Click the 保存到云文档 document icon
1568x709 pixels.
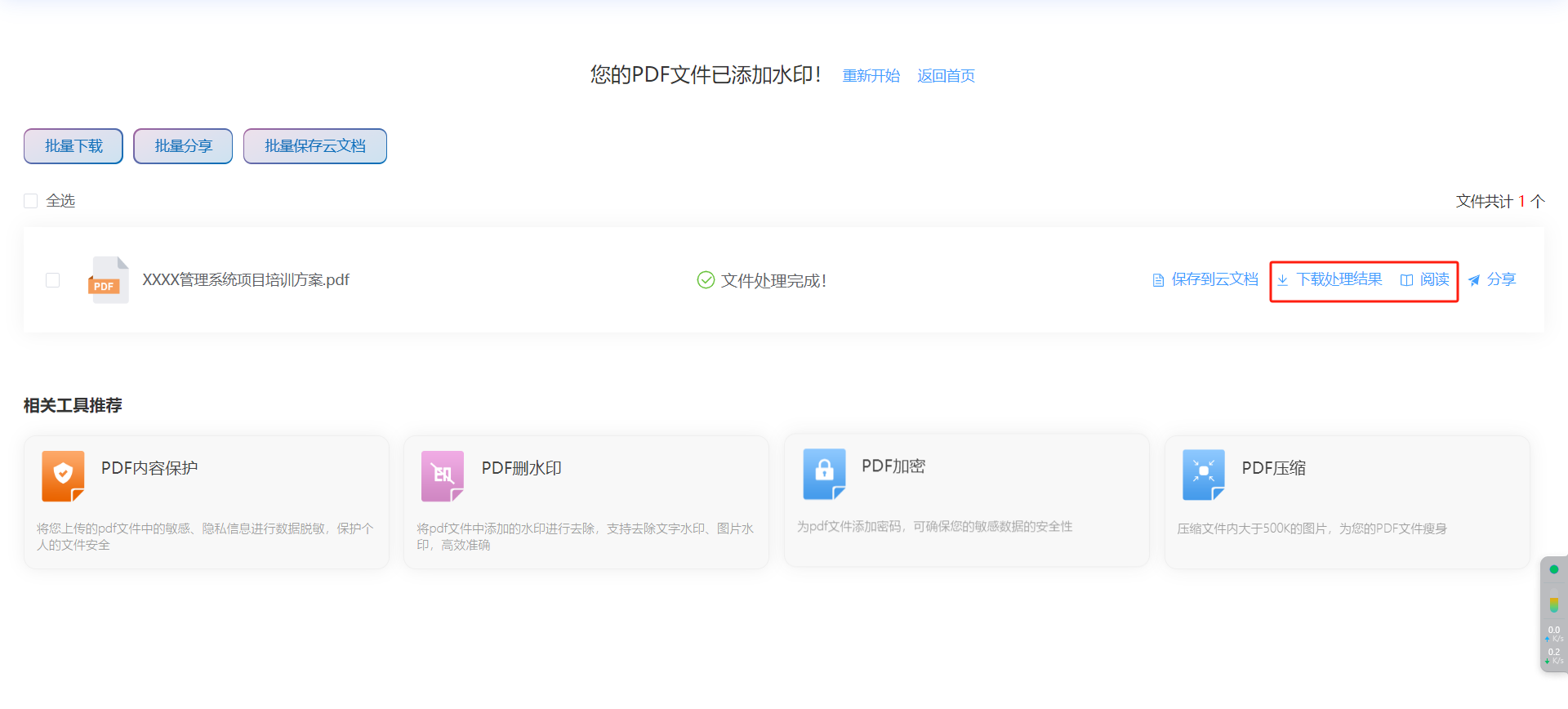(x=1158, y=280)
